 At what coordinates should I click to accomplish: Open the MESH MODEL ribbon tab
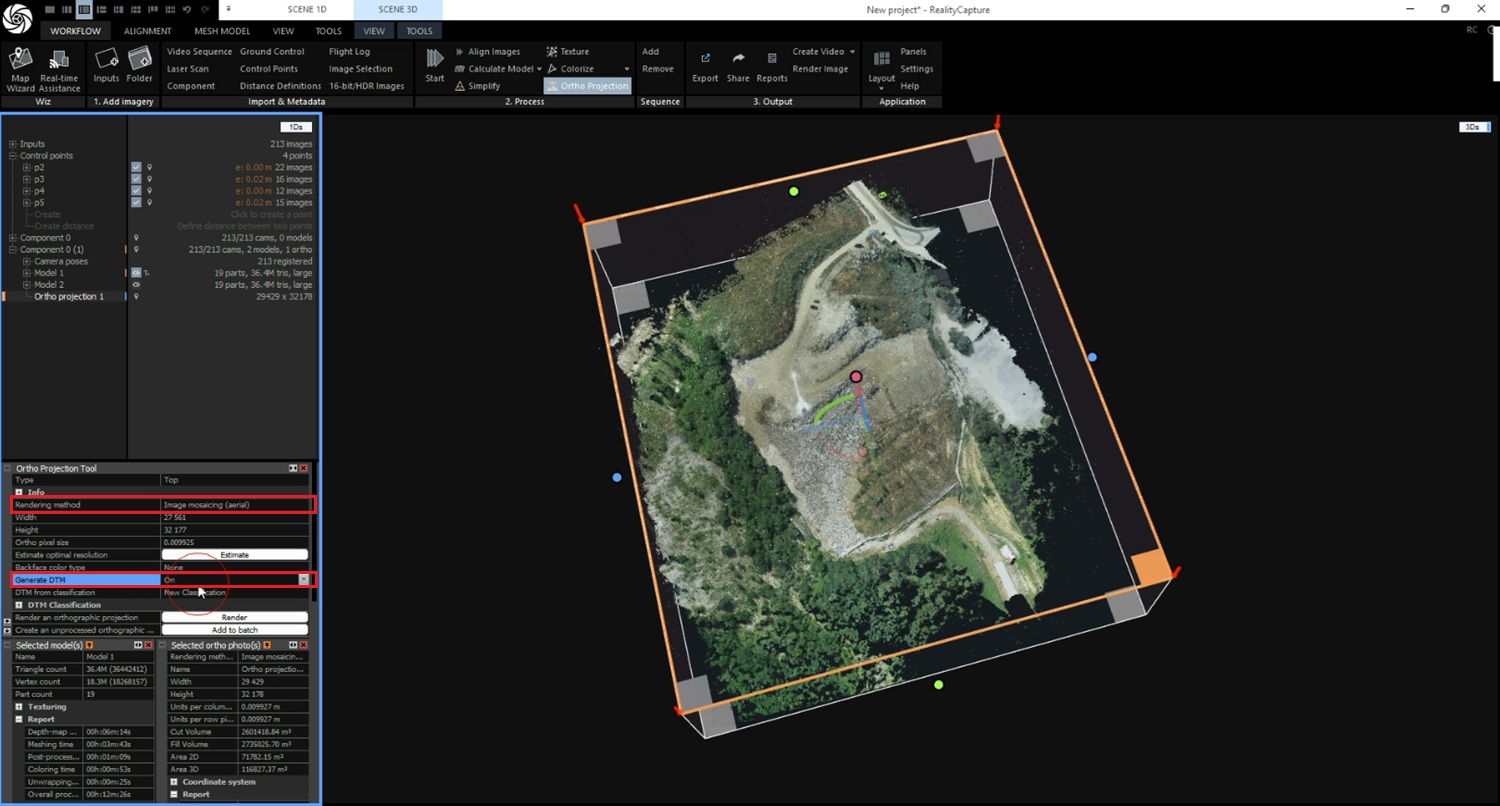click(222, 31)
